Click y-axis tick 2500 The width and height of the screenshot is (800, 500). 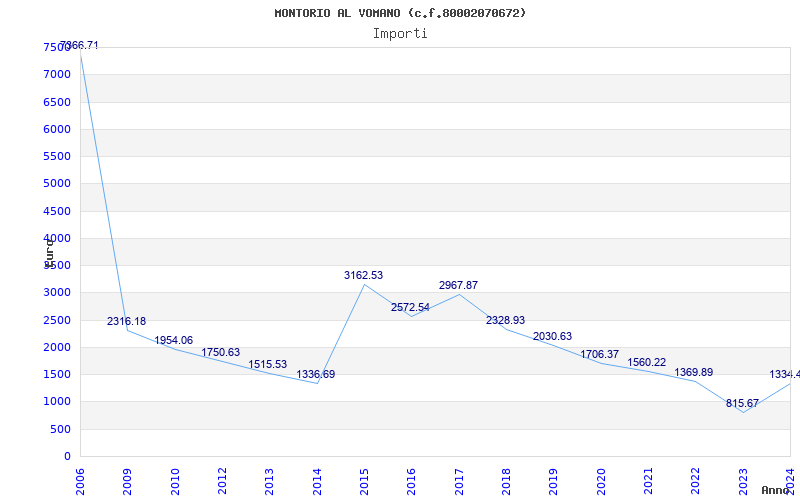[x=57, y=320]
